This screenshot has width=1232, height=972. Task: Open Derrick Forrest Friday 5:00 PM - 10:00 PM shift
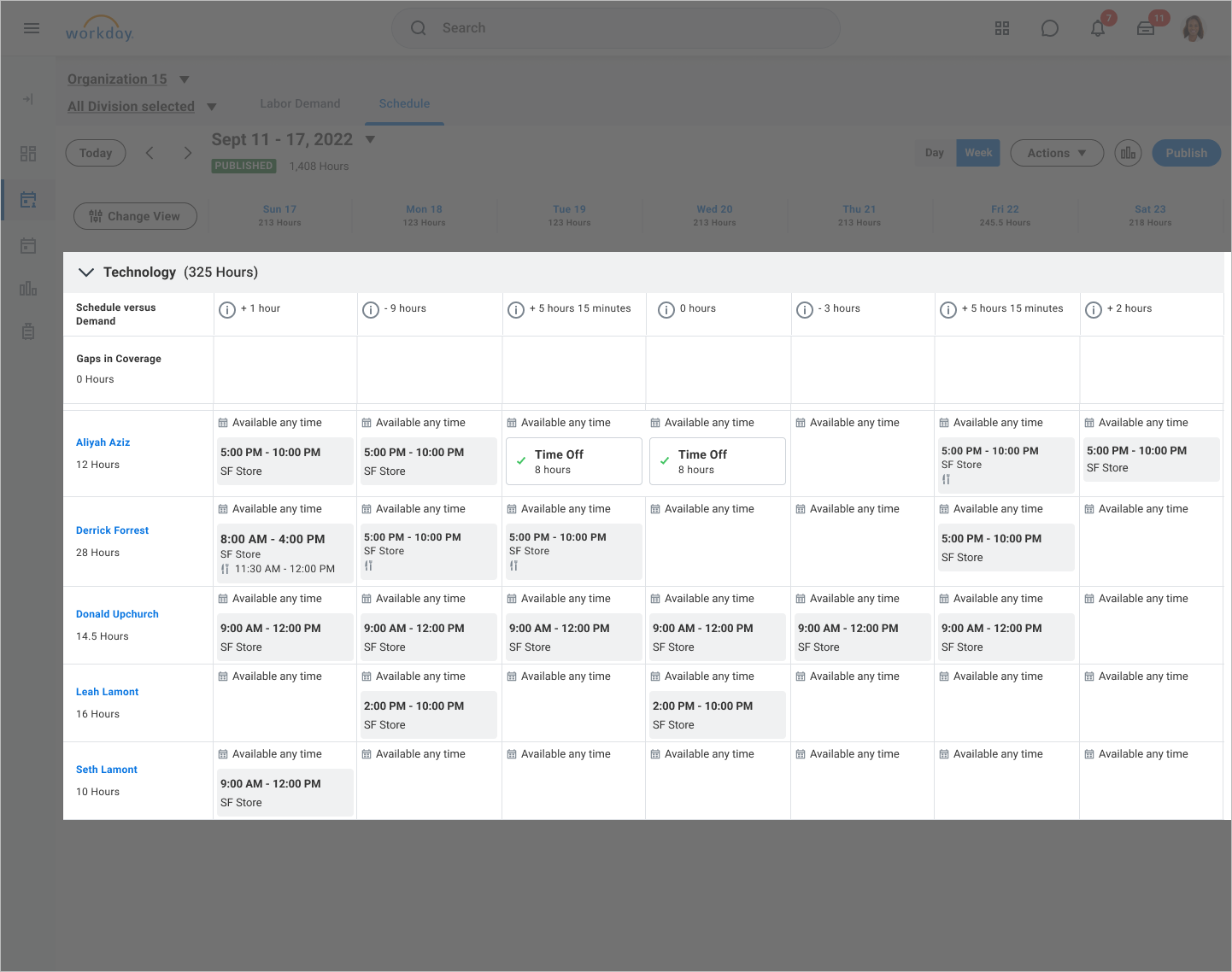1006,547
